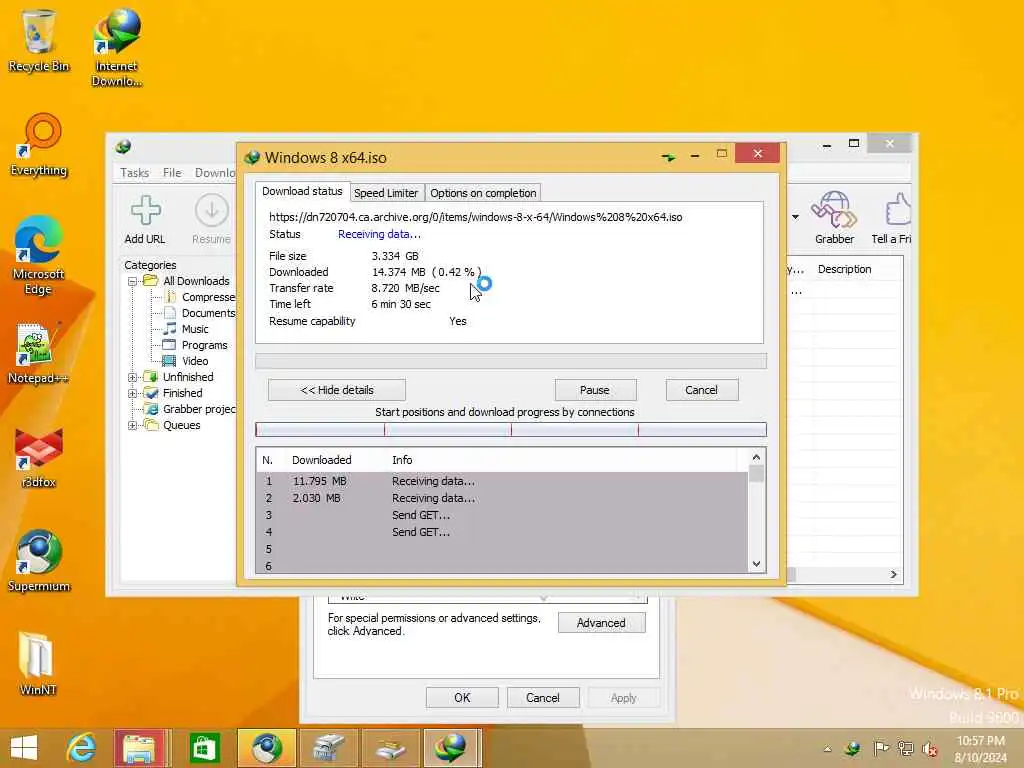Open Recycle Bin desktop icon
Image resolution: width=1024 pixels, height=768 pixels.
pos(38,40)
